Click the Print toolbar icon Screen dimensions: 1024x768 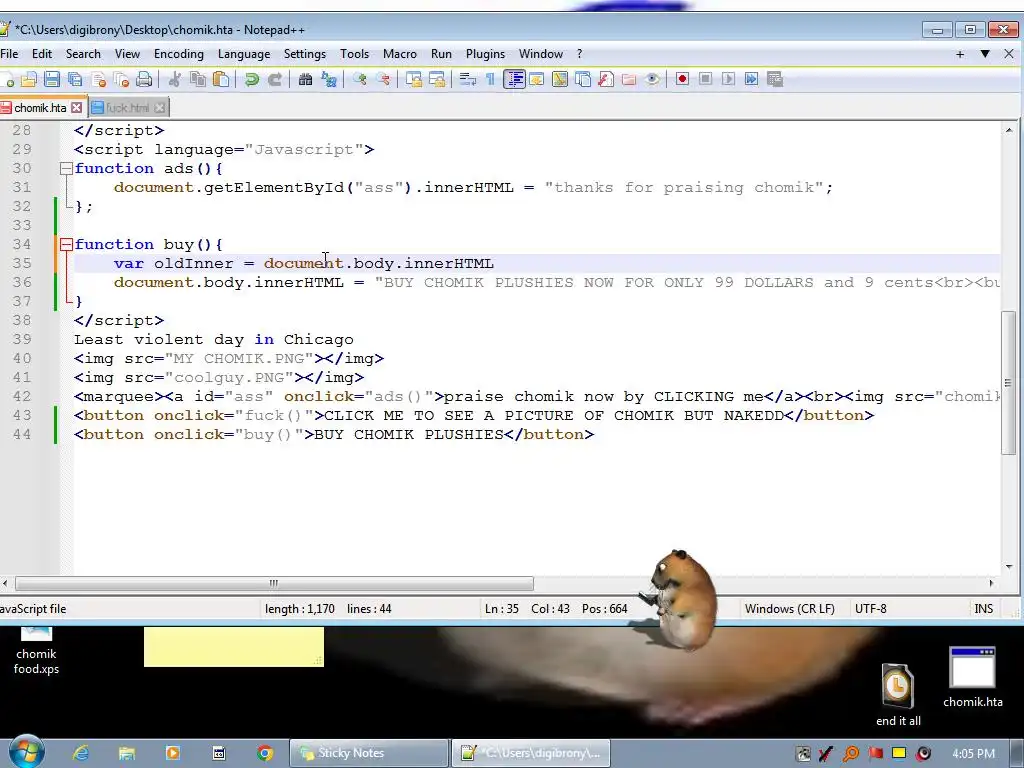(144, 80)
